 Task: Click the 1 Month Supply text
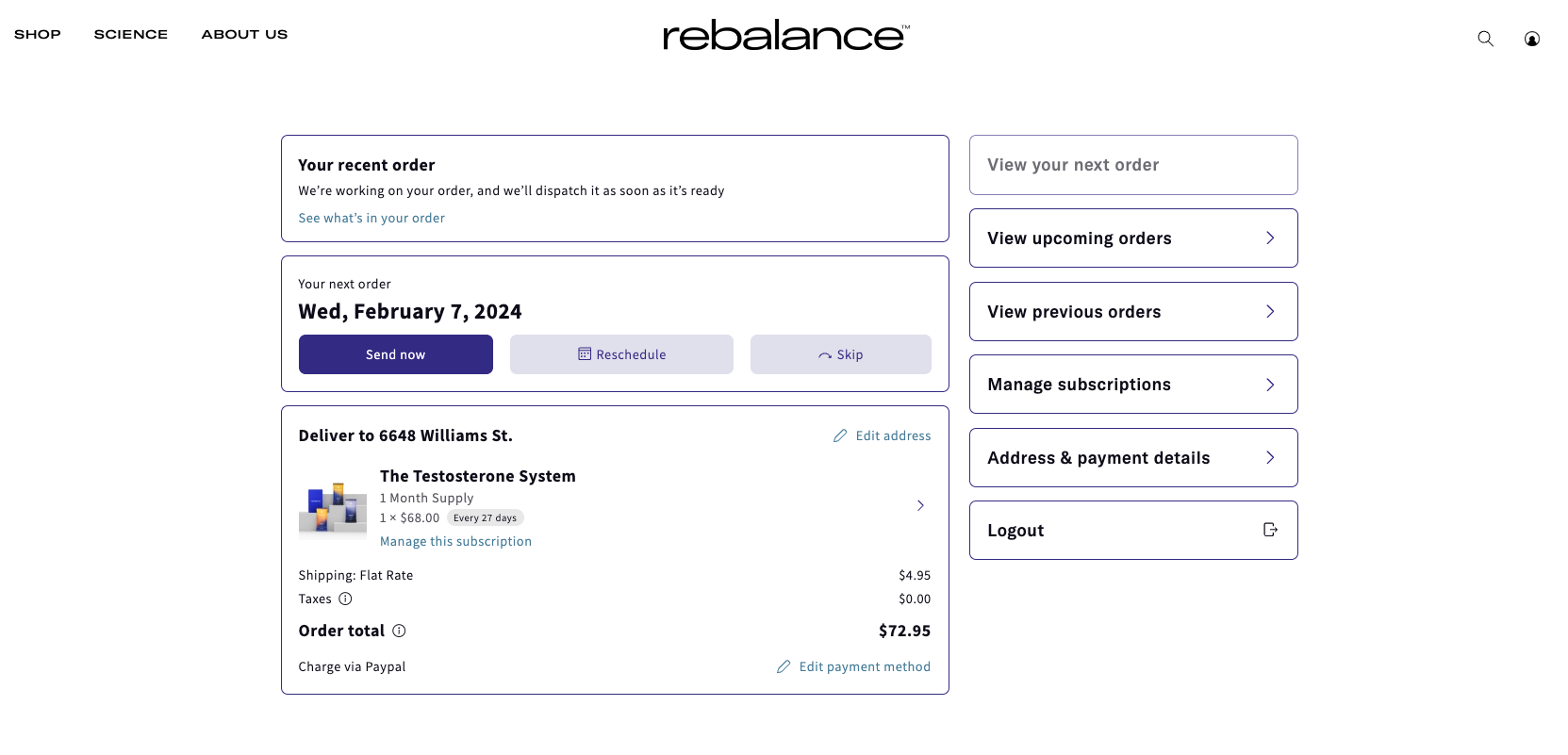(426, 498)
